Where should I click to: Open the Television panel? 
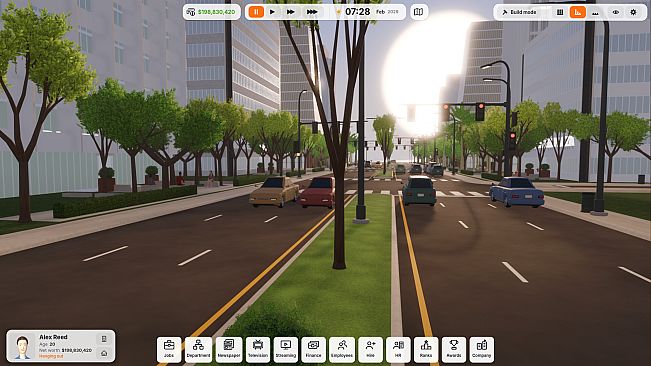coord(258,349)
